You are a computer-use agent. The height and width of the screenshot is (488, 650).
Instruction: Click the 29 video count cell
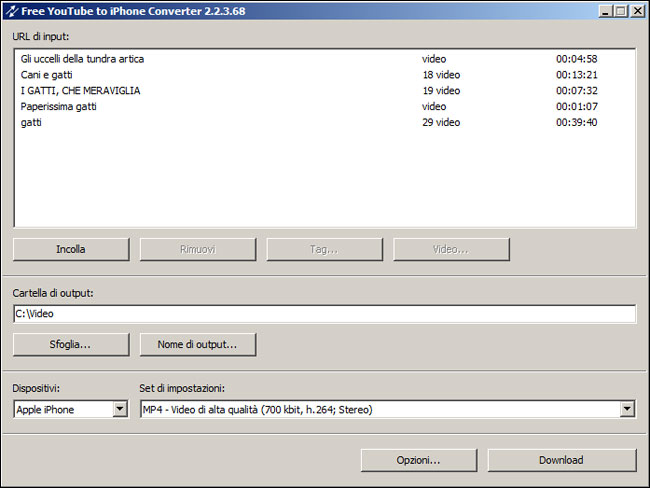click(x=441, y=123)
